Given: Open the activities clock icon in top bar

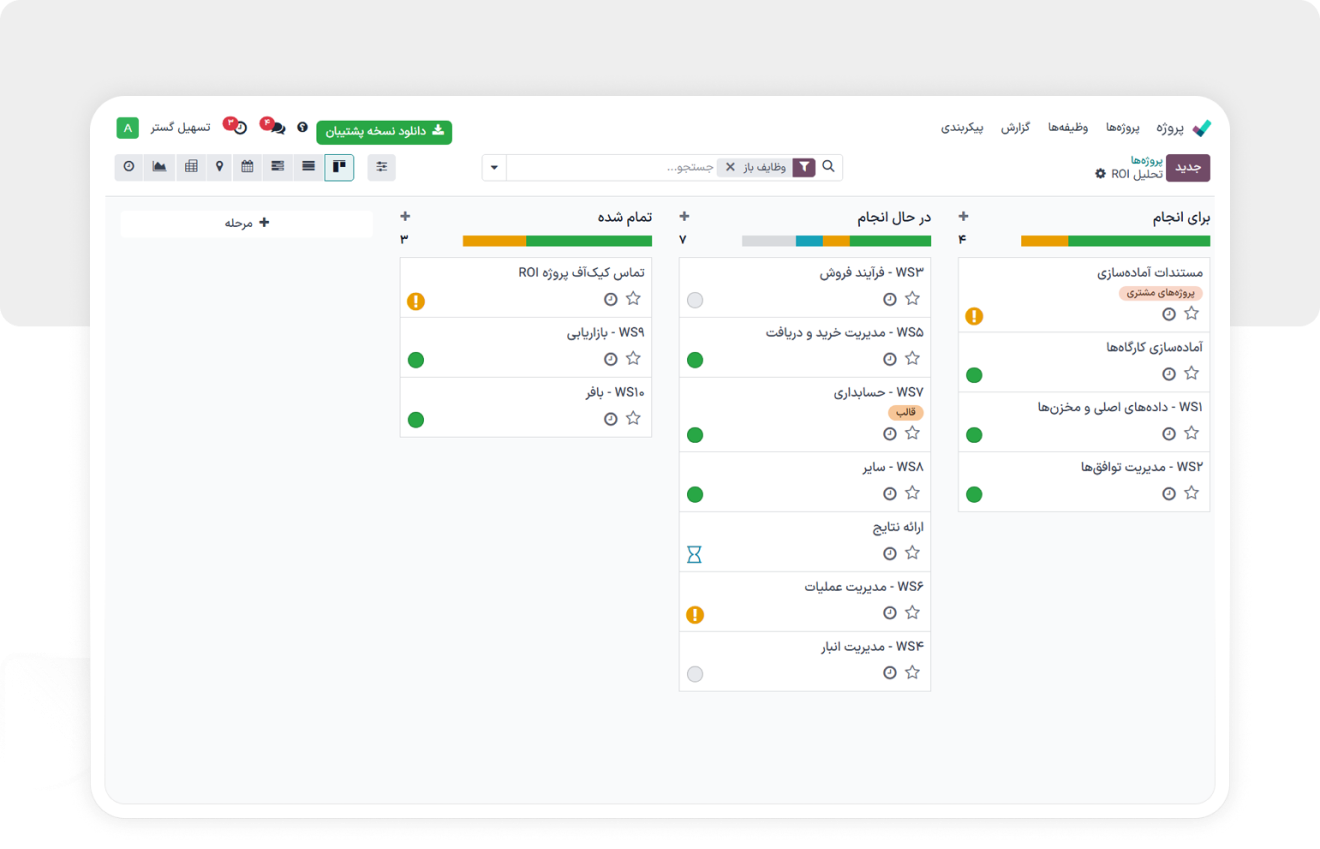Looking at the screenshot, I should click(239, 128).
